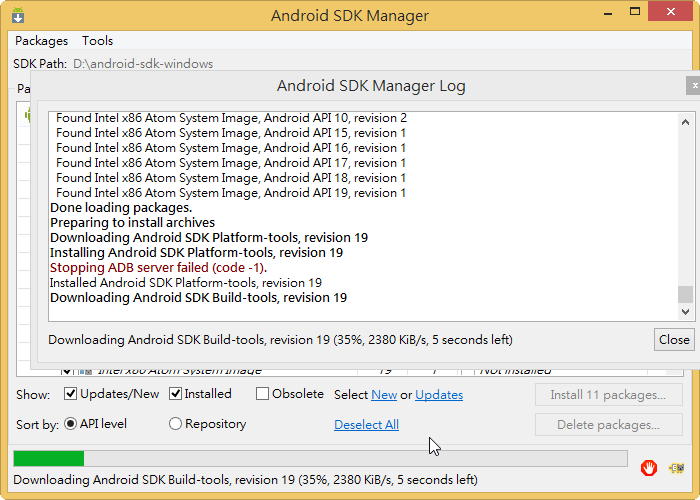Click 'Installing Android SDK Platform-tools' log line

pyautogui.click(x=196, y=253)
